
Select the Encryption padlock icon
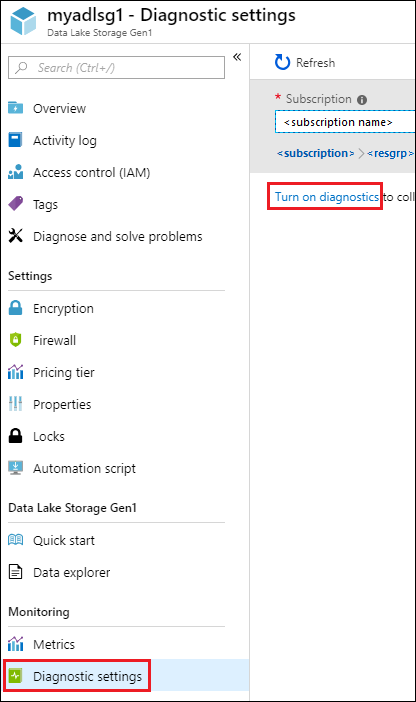click(16, 308)
